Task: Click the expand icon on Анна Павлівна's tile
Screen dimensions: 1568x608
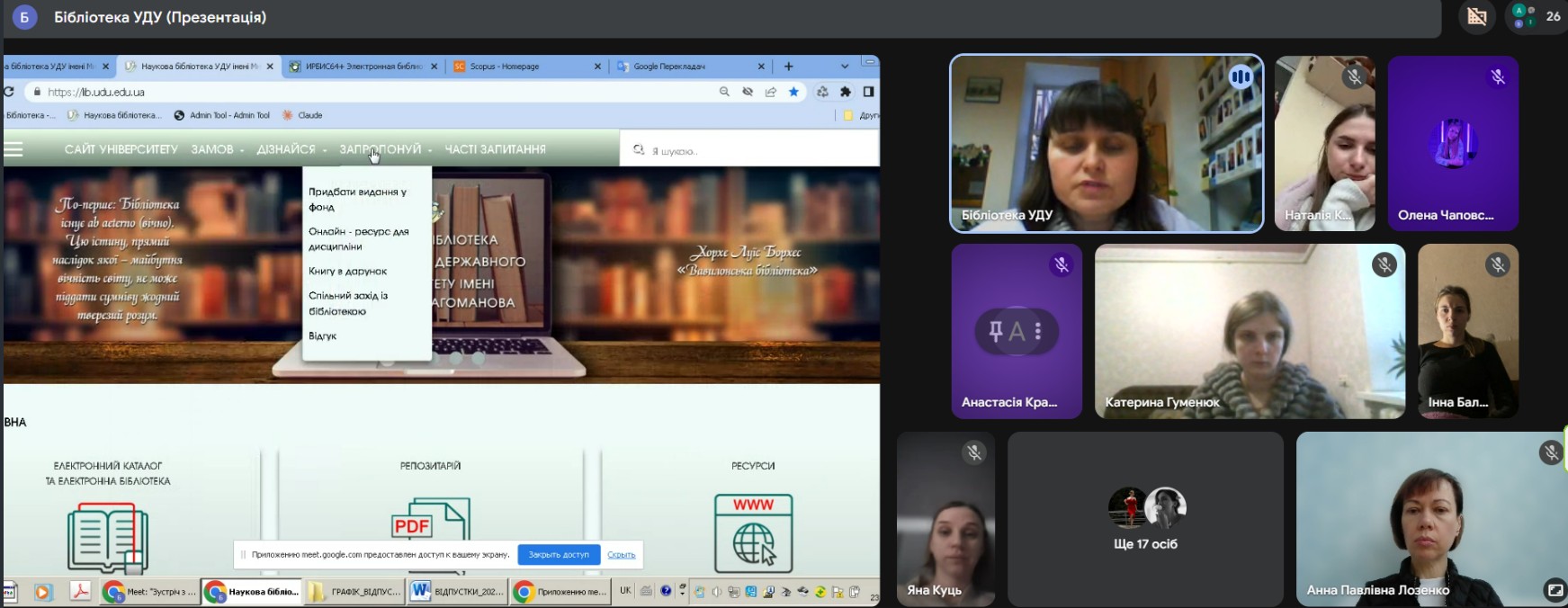Action: tap(1554, 590)
